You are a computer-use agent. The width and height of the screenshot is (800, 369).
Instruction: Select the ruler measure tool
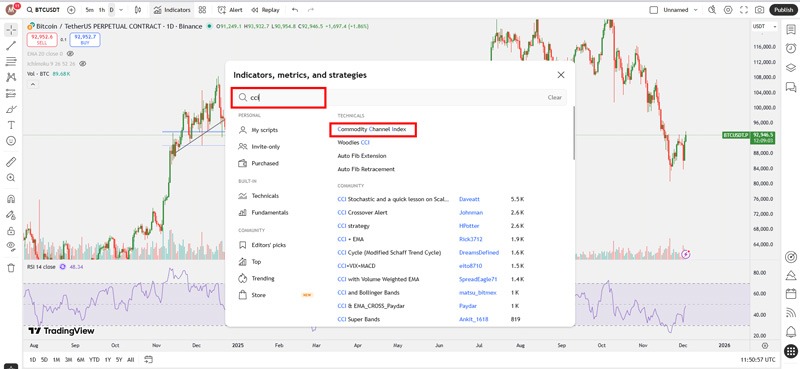(11, 162)
